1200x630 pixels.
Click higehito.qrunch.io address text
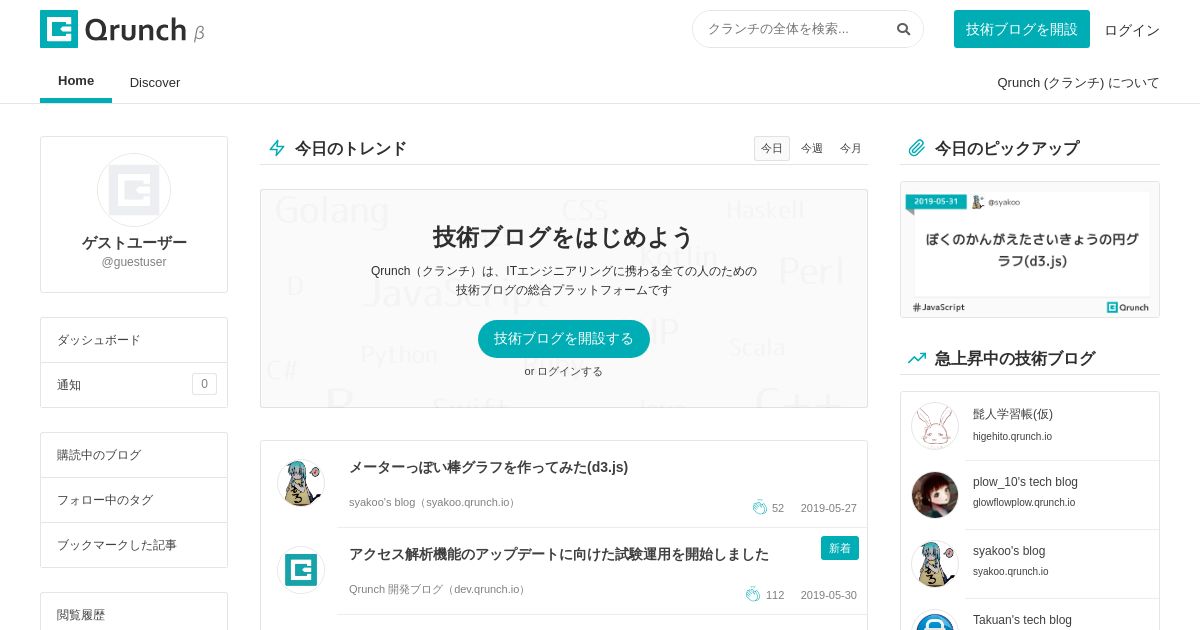point(1012,436)
